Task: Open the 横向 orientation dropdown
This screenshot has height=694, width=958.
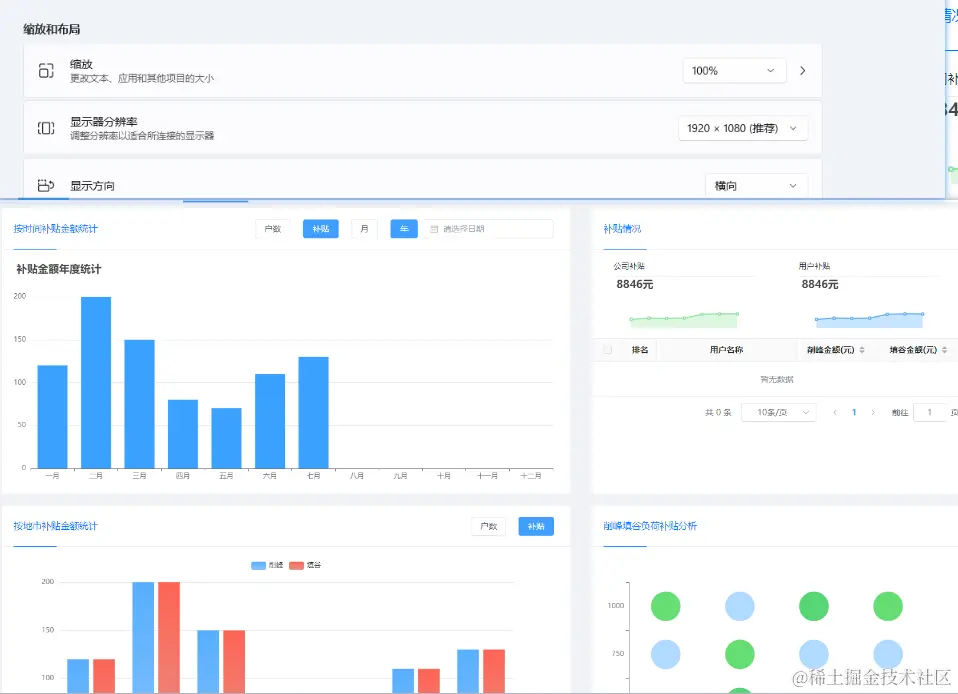Action: click(756, 186)
